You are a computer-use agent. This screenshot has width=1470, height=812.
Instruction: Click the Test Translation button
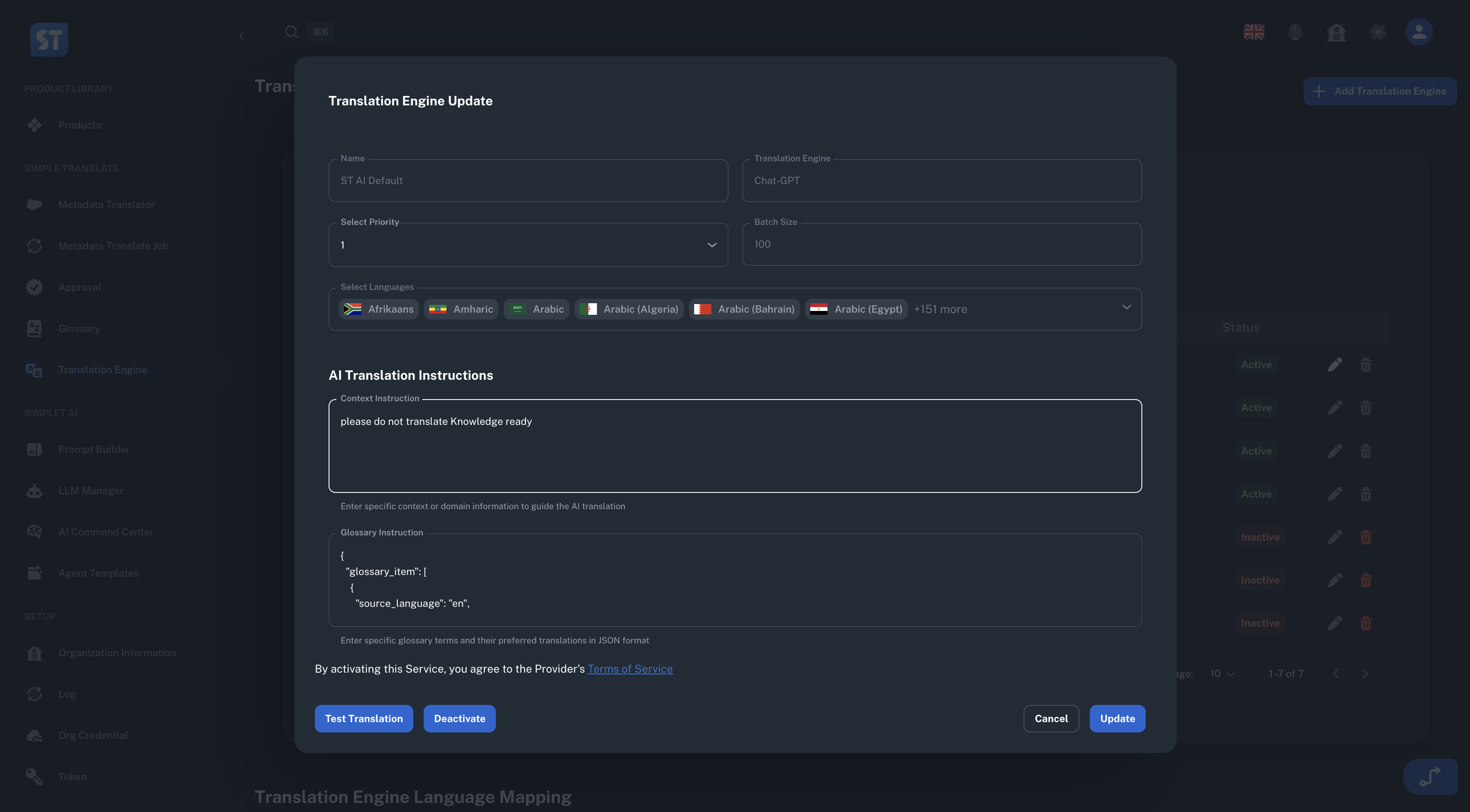click(363, 718)
